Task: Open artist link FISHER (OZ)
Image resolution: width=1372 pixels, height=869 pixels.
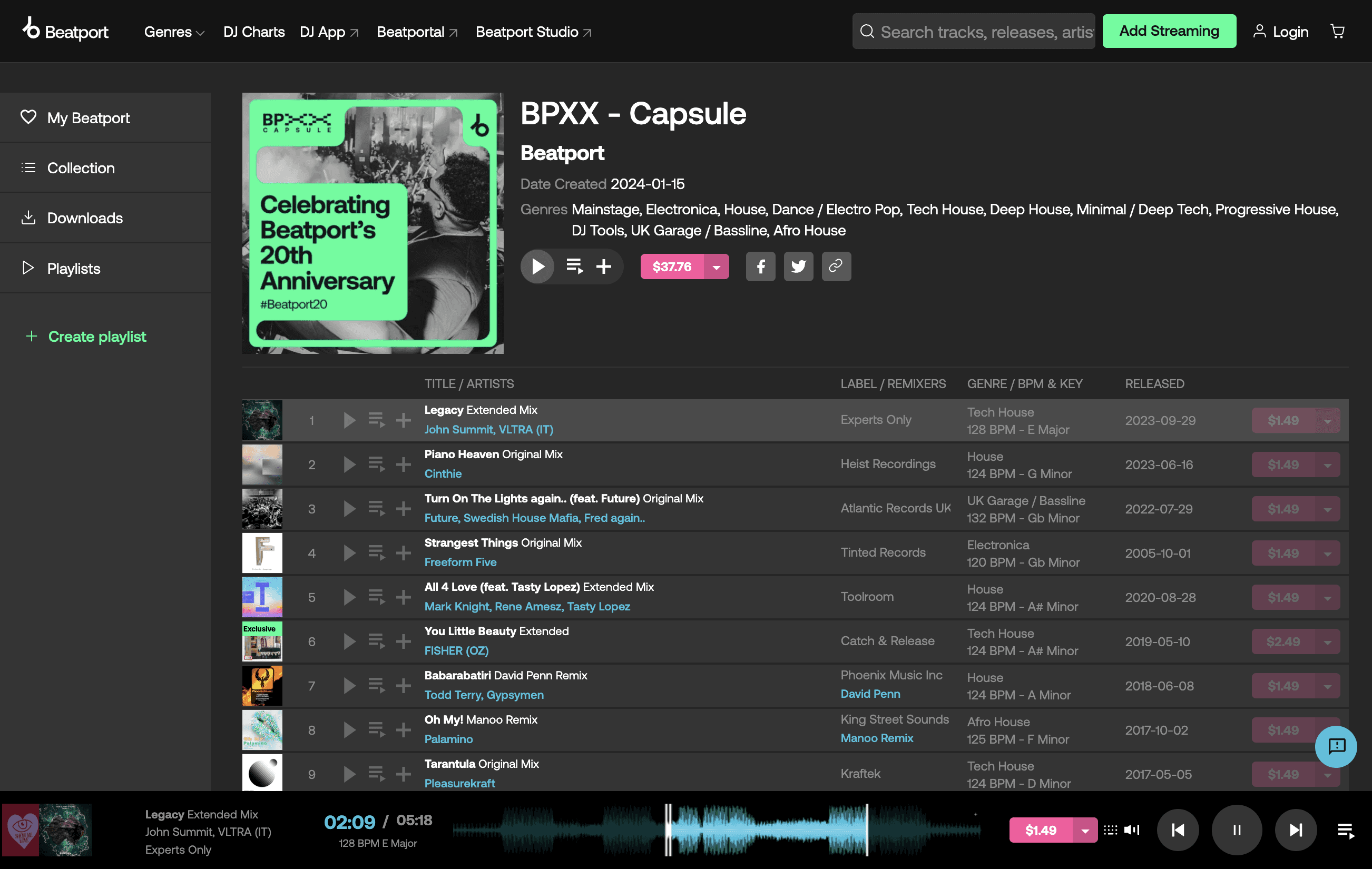Action: (456, 651)
